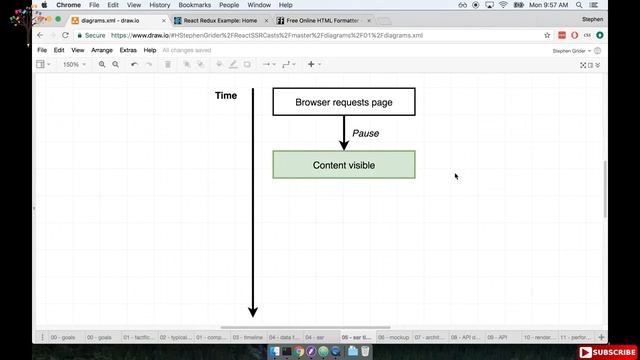Select the Time label text
This screenshot has width=640, height=360.
[226, 96]
